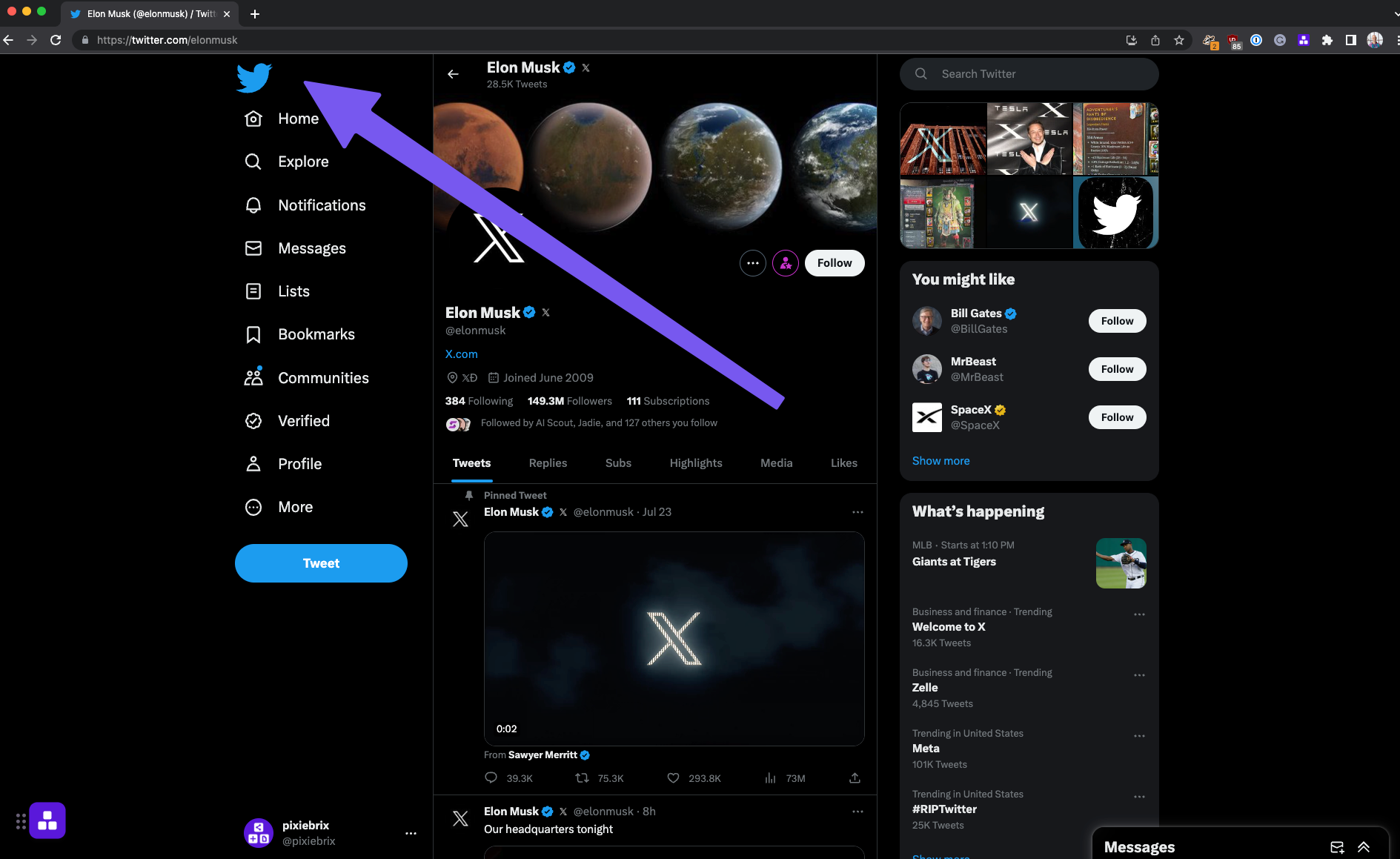
Task: Play the pinned tweet X video
Action: tap(674, 638)
